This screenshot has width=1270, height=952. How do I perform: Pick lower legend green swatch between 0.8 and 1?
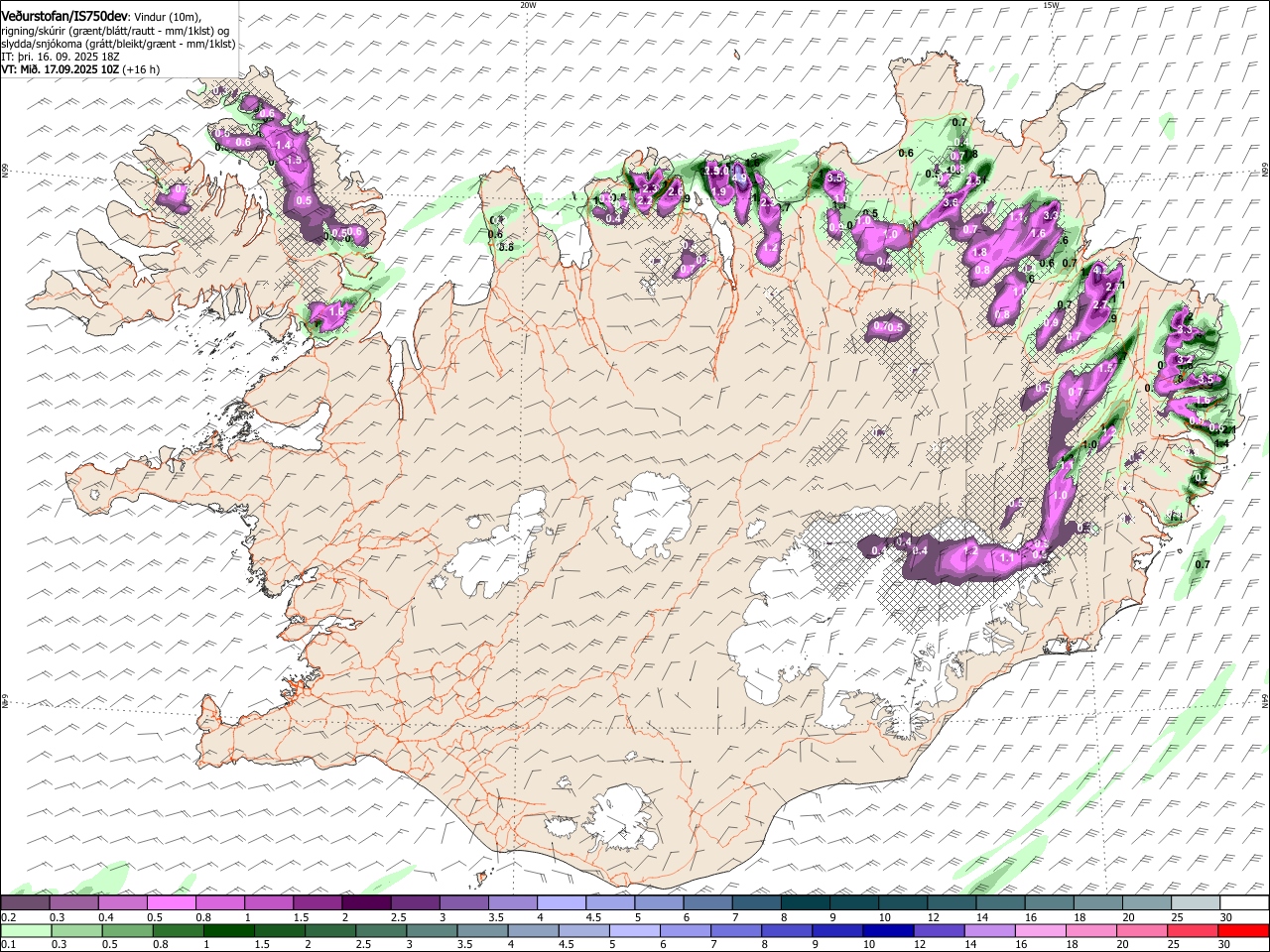(178, 930)
